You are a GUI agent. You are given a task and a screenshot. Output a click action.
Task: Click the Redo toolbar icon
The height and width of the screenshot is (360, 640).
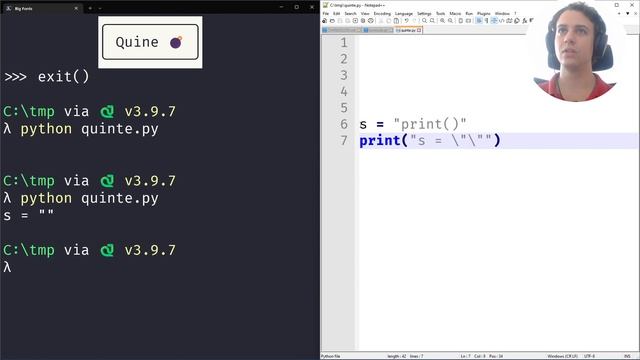[x=415, y=21]
